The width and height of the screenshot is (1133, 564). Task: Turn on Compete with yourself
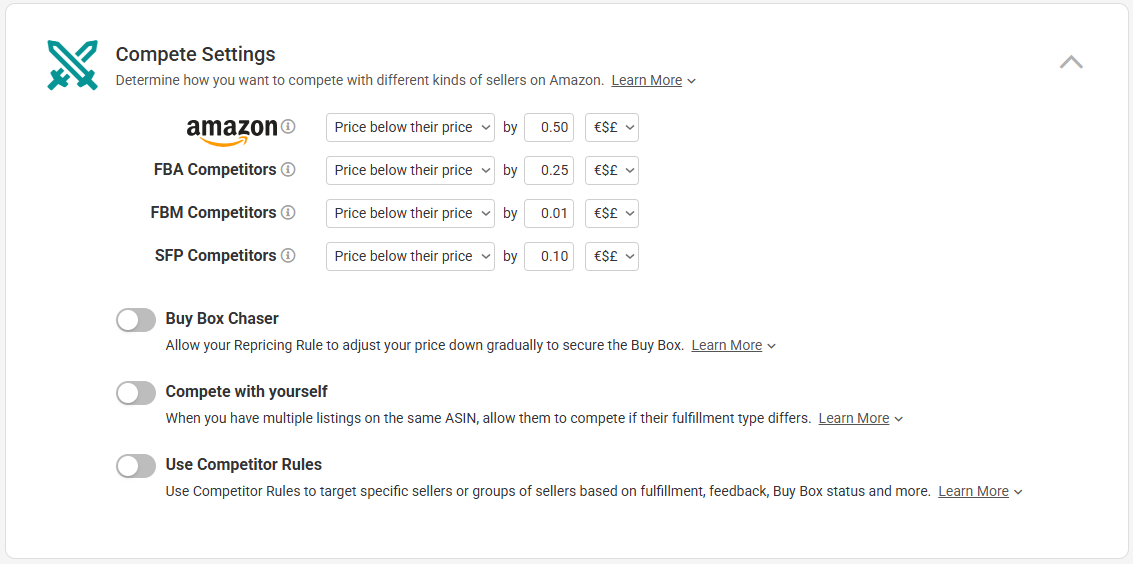[x=136, y=393]
